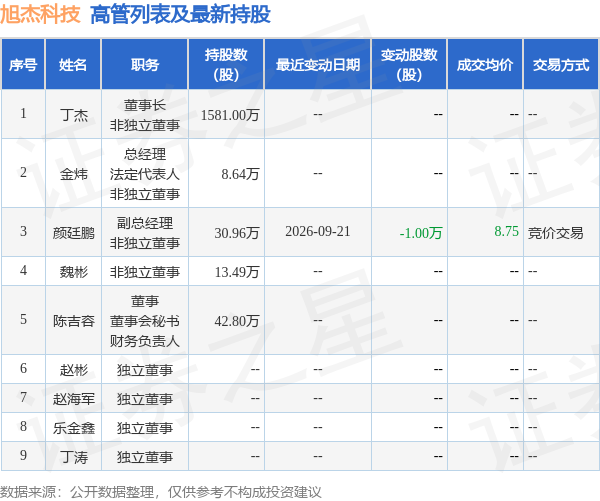Select the 8.75 average price value
The height and width of the screenshot is (501, 600).
(506, 231)
